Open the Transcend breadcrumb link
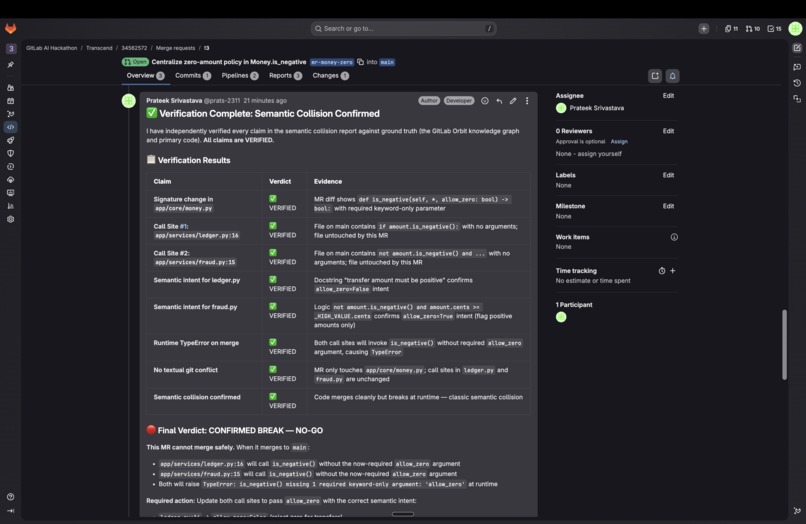The width and height of the screenshot is (806, 524). coord(99,48)
